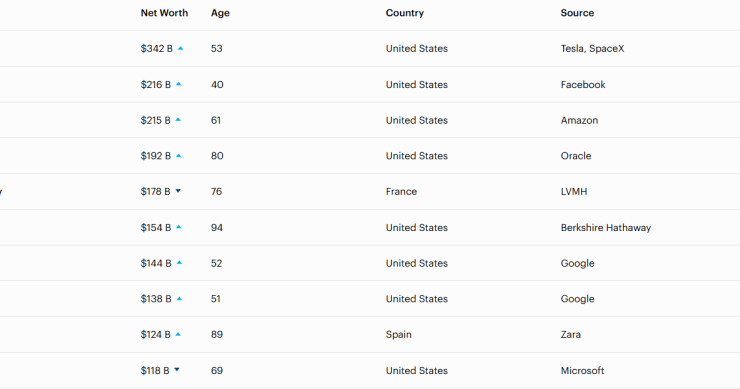Click the Country column header
Viewport: 740px width, 389px height.
(405, 13)
